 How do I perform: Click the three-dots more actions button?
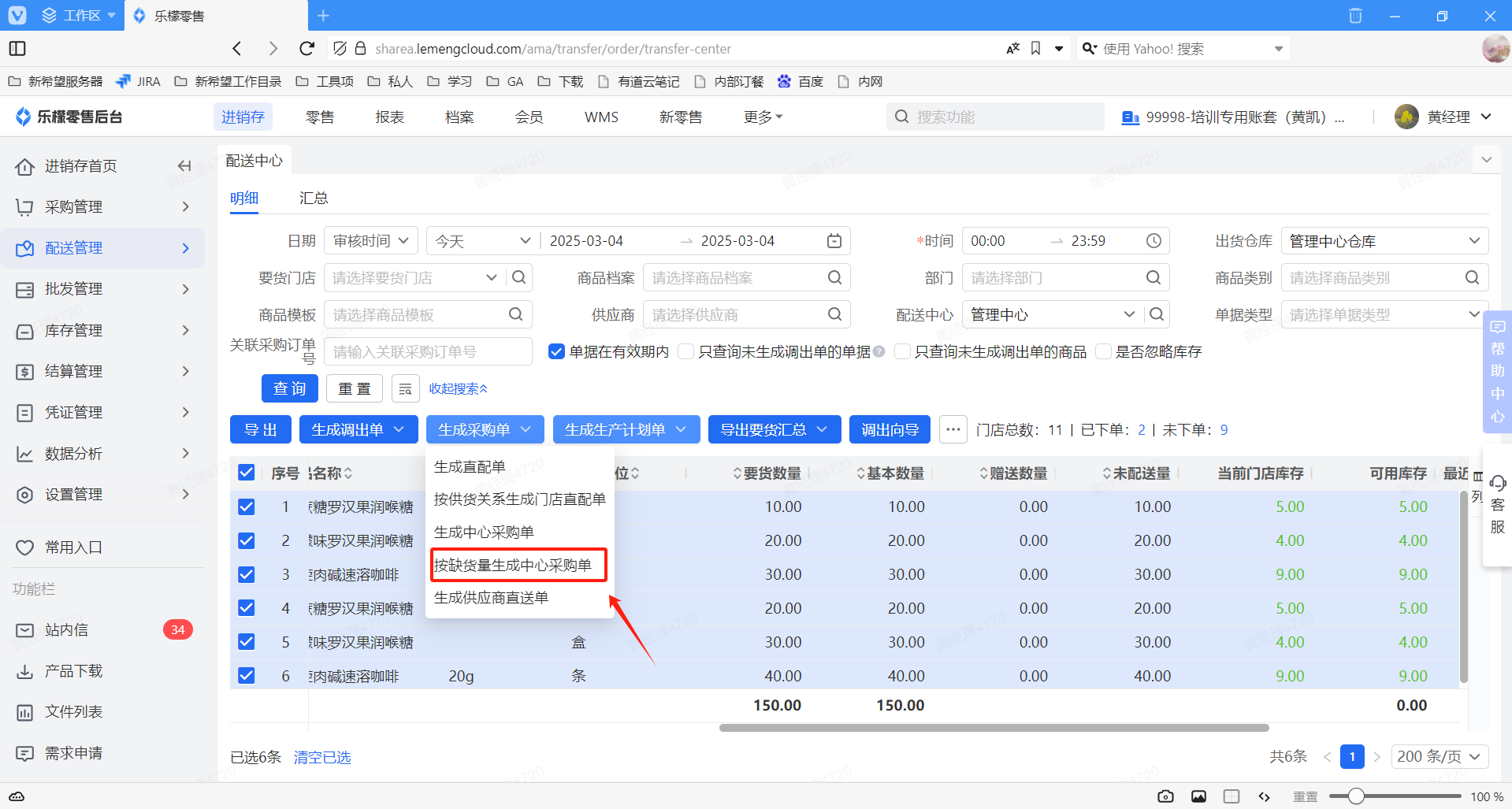[x=953, y=429]
